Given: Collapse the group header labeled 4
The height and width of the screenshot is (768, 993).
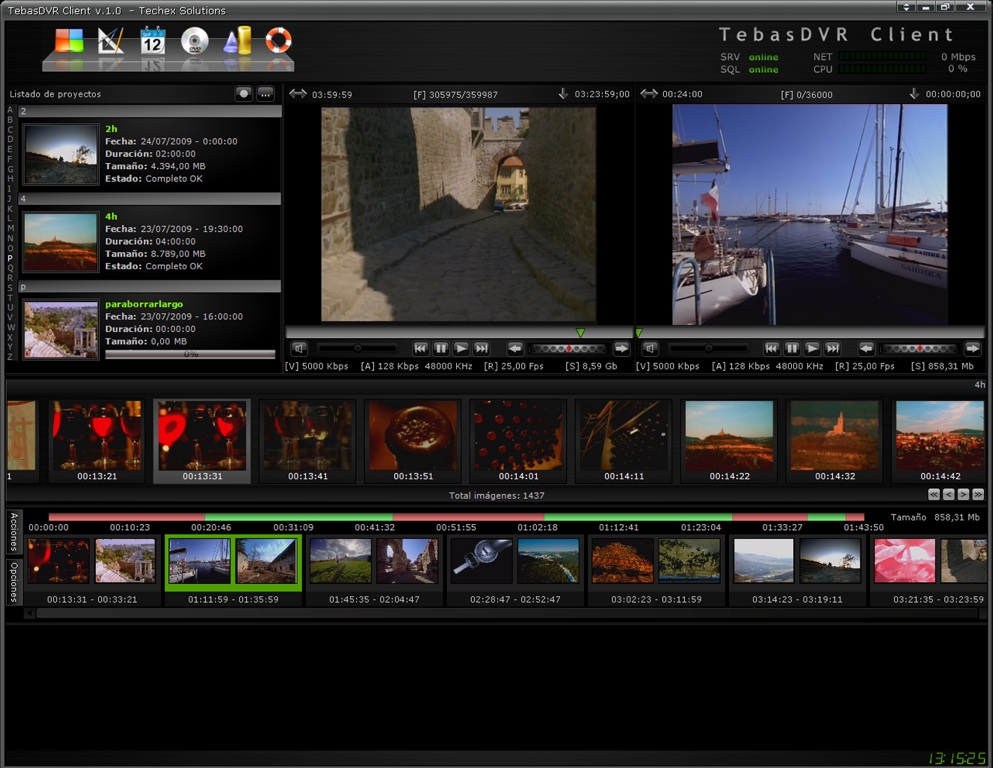Looking at the screenshot, I should [150, 199].
